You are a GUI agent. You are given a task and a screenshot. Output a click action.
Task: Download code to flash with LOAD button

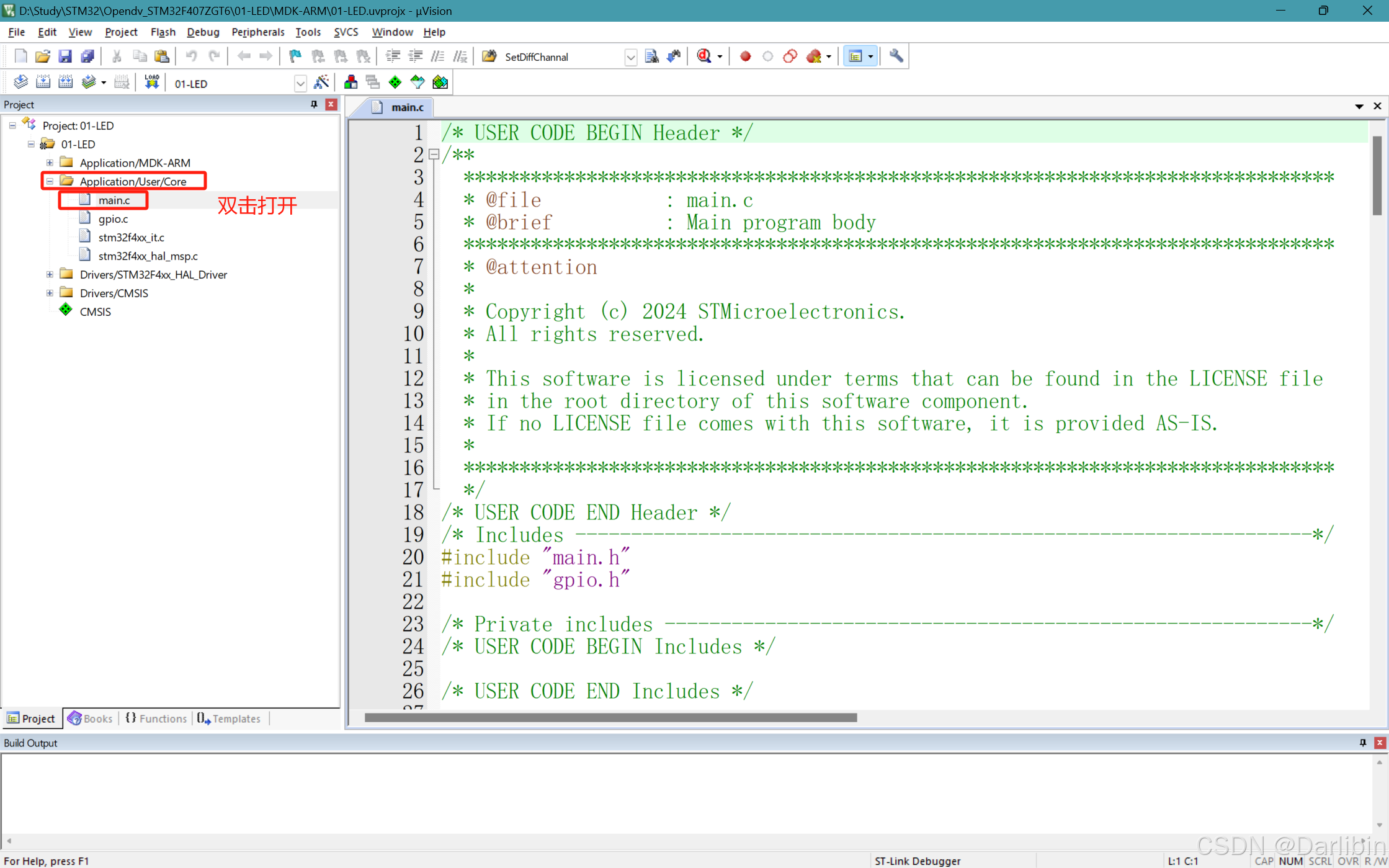click(x=151, y=81)
